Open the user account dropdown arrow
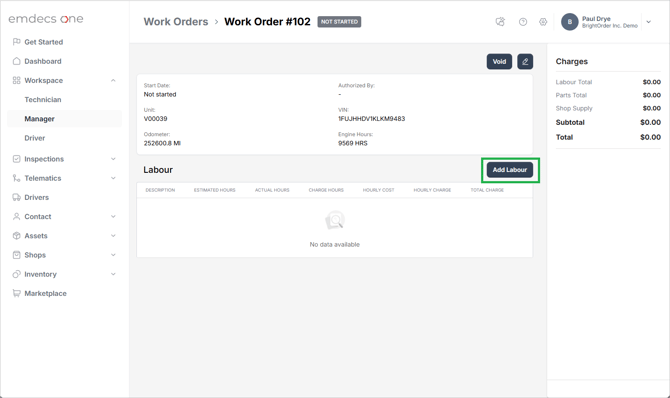670x398 pixels. click(x=649, y=22)
